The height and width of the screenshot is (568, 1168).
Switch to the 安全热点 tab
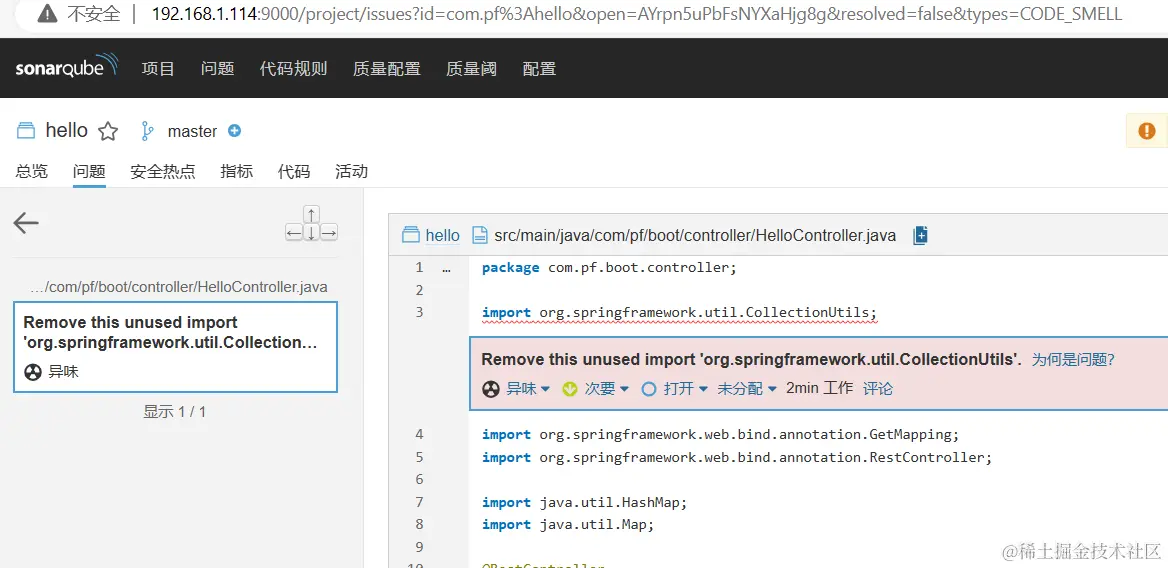[x=162, y=171]
